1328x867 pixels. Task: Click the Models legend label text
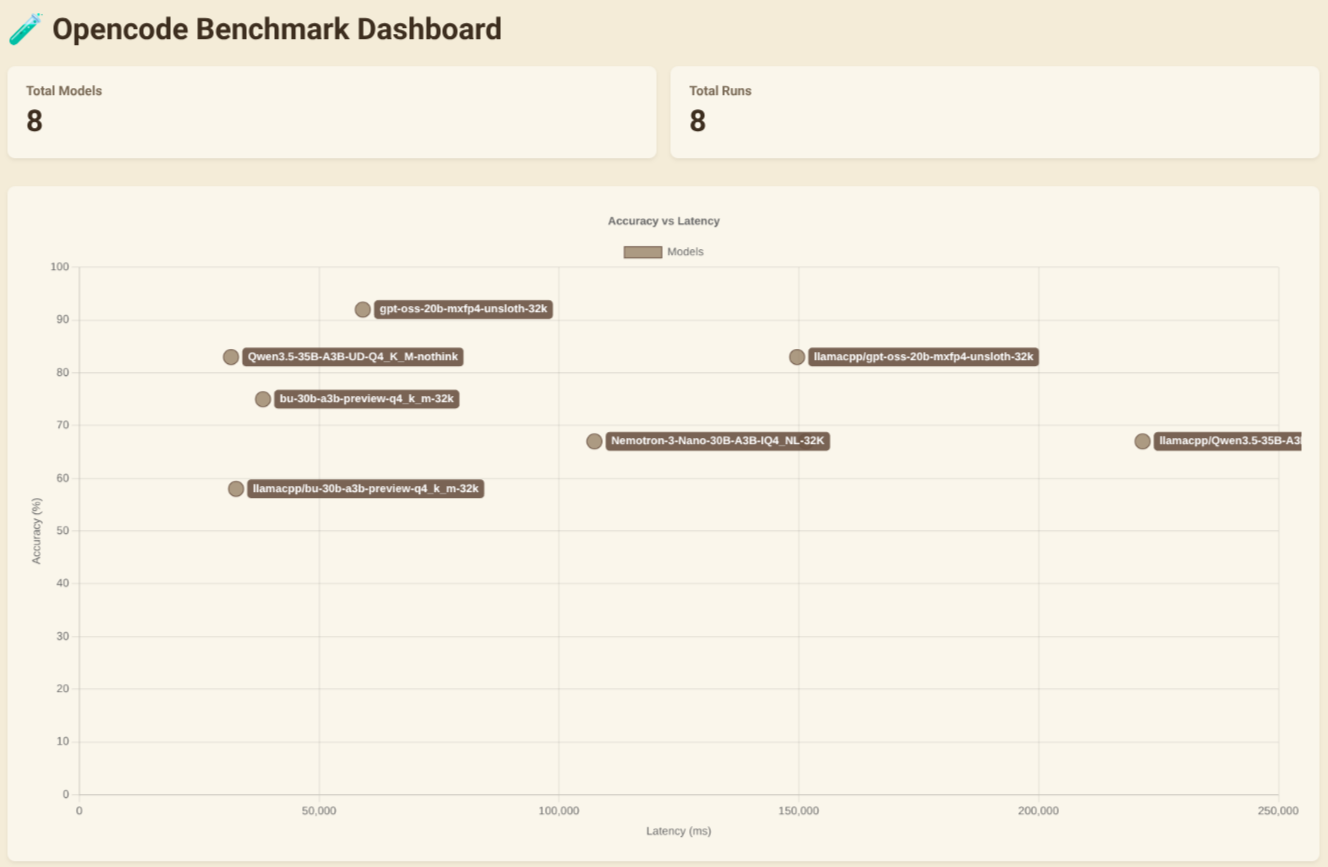[x=685, y=252]
